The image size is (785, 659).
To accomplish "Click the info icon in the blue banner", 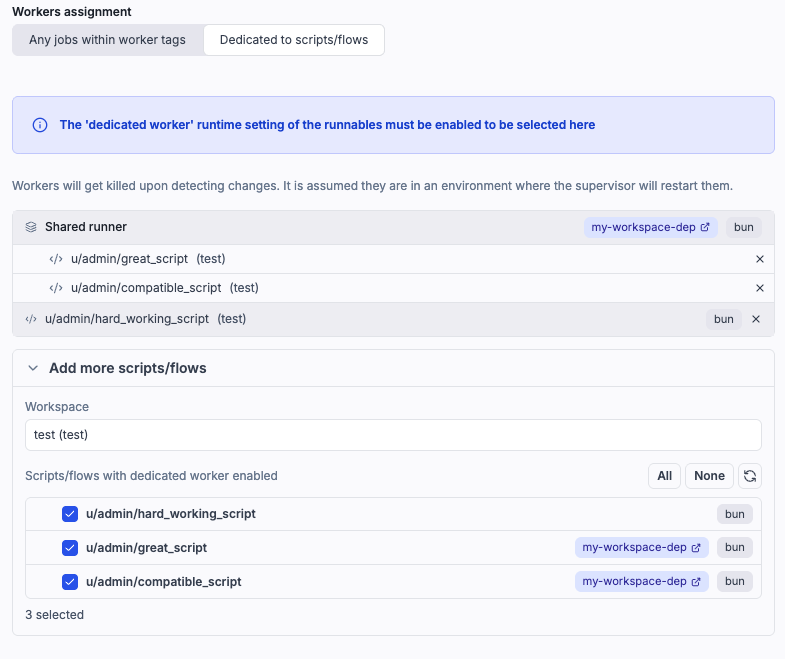I will tap(40, 125).
